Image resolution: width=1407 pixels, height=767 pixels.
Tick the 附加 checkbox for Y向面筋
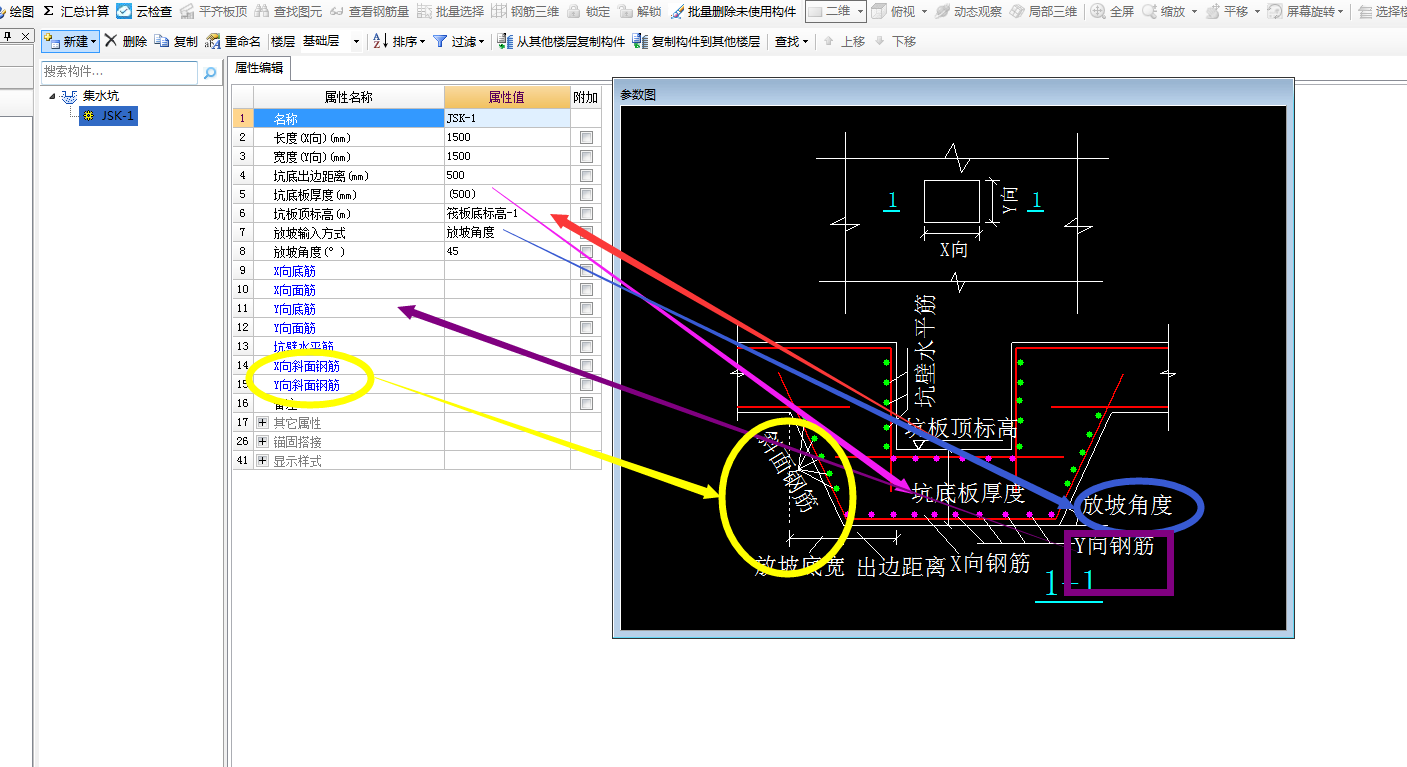pos(586,327)
